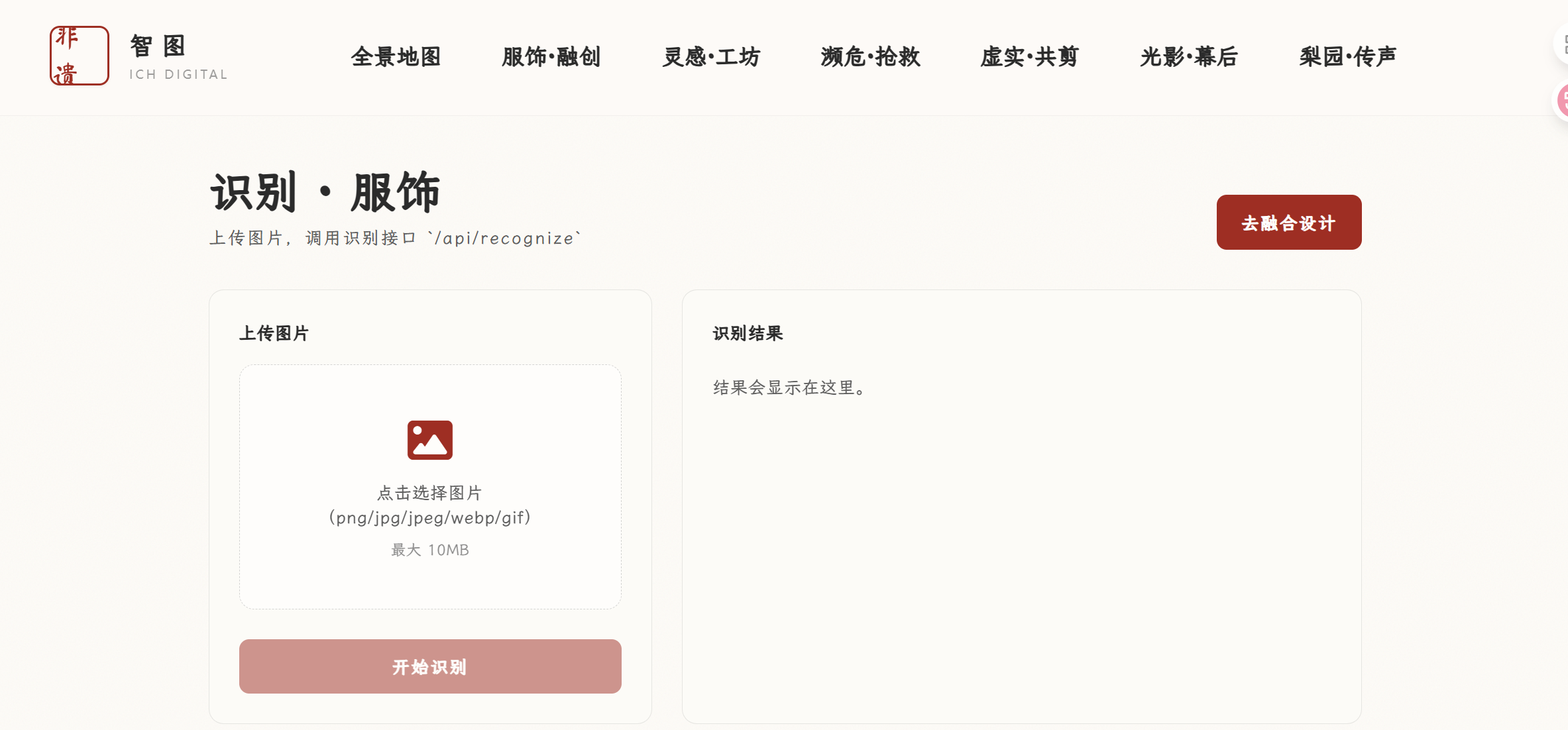The image size is (1568, 730).
Task: Open the 灵感·工坊 page
Action: pos(710,57)
